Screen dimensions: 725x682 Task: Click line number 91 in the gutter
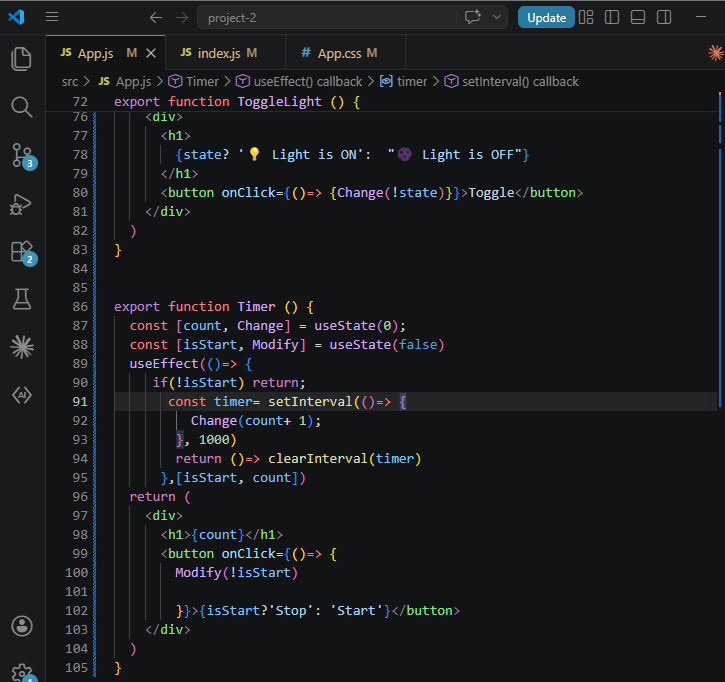pos(80,401)
